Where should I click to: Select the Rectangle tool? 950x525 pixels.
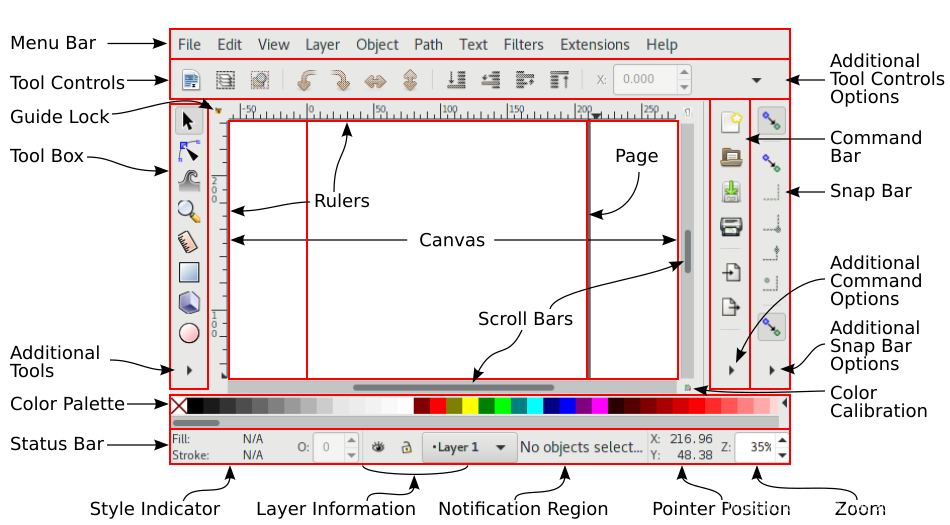[189, 272]
